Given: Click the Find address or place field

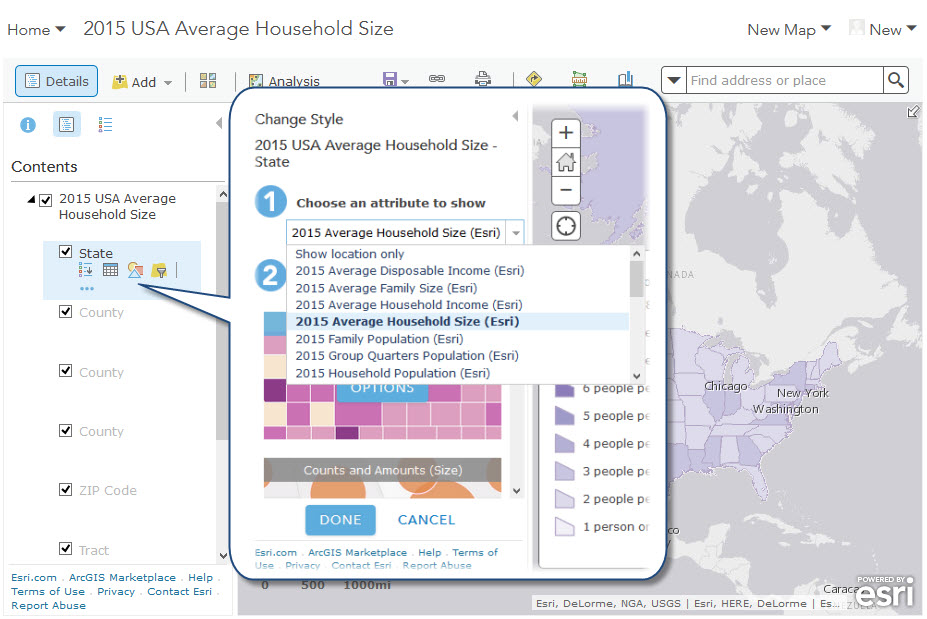Looking at the screenshot, I should tap(785, 80).
